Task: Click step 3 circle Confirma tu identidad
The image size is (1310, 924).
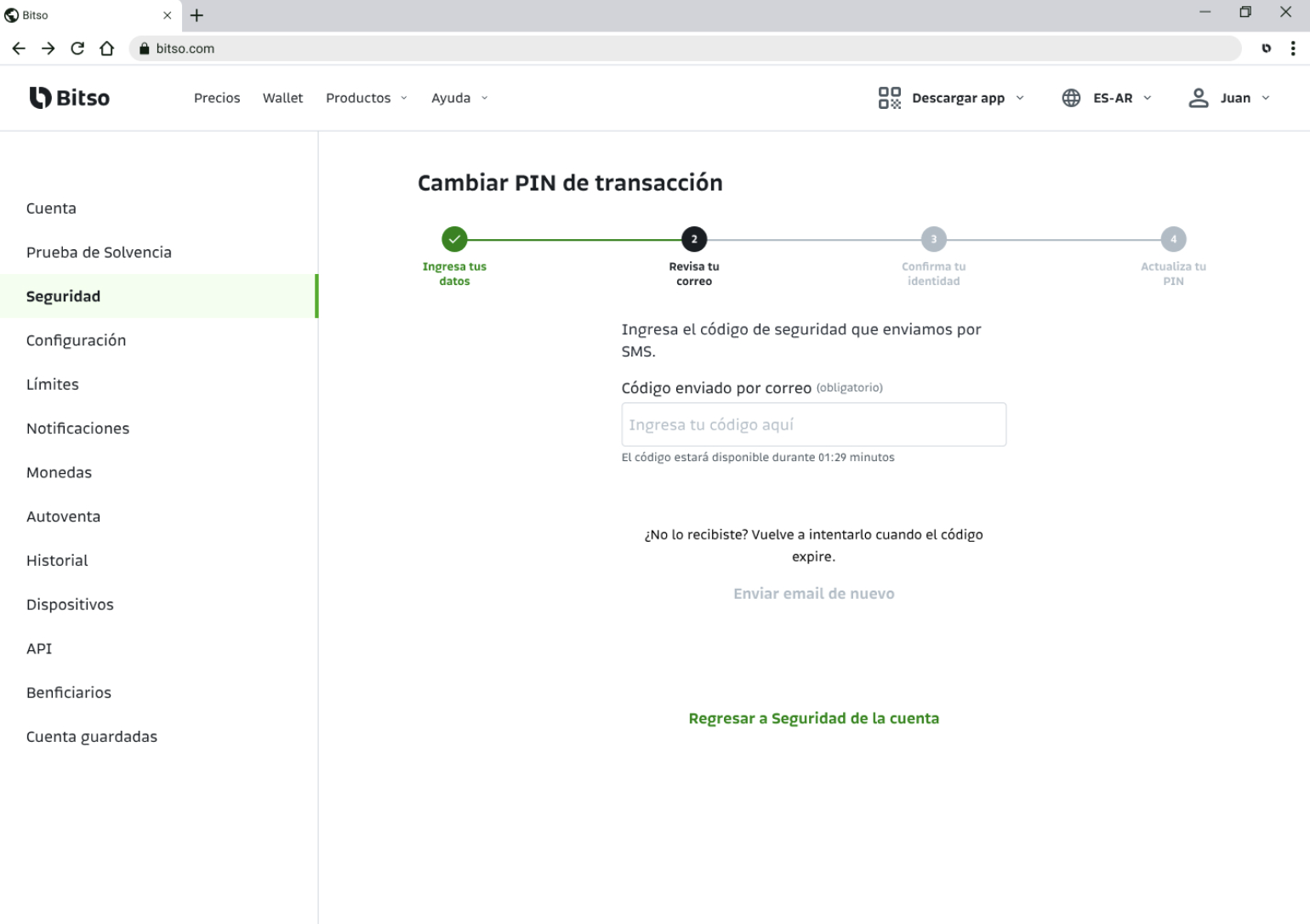Action: (x=934, y=239)
